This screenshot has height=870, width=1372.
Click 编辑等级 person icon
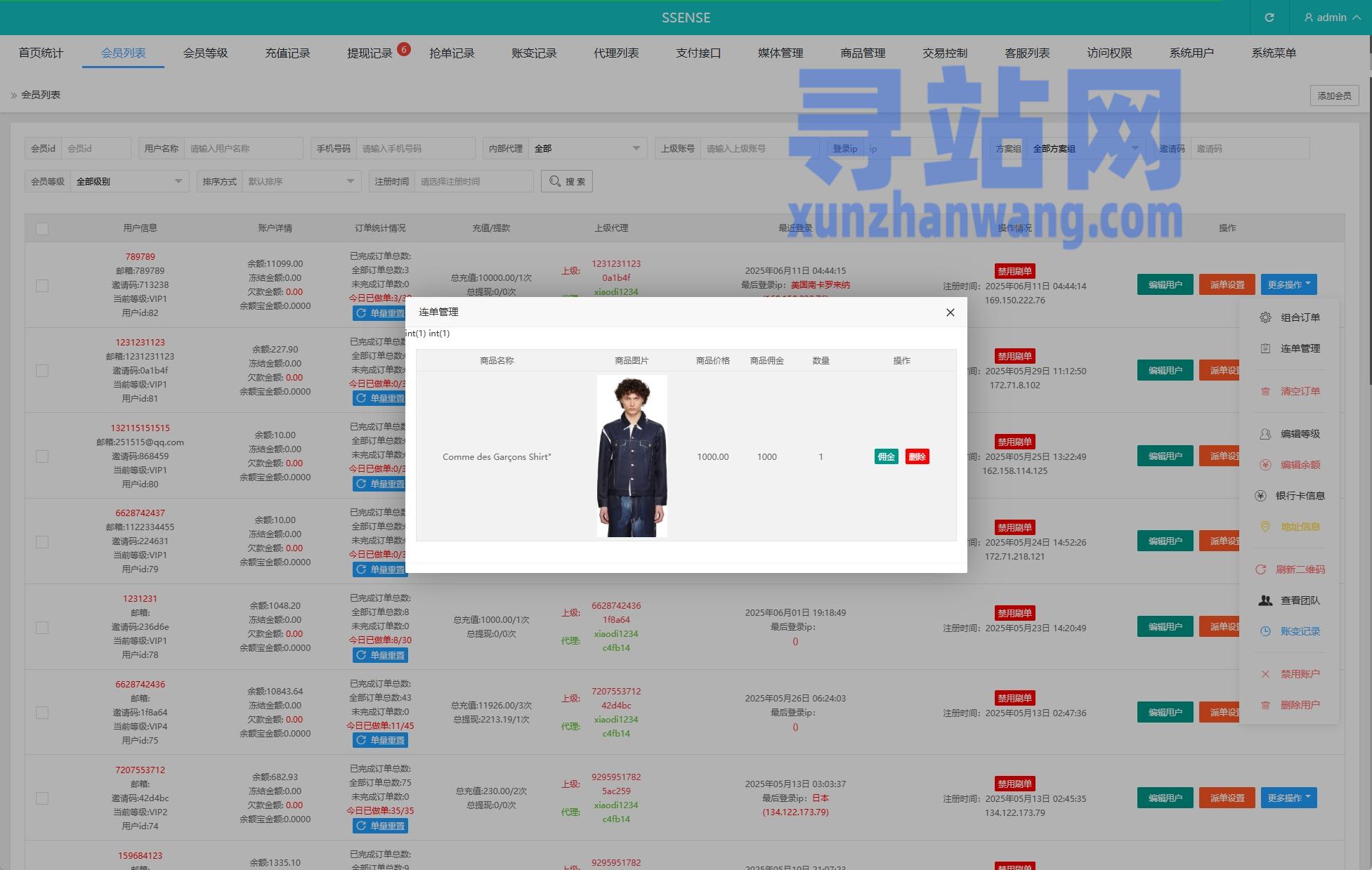pyautogui.click(x=1265, y=434)
